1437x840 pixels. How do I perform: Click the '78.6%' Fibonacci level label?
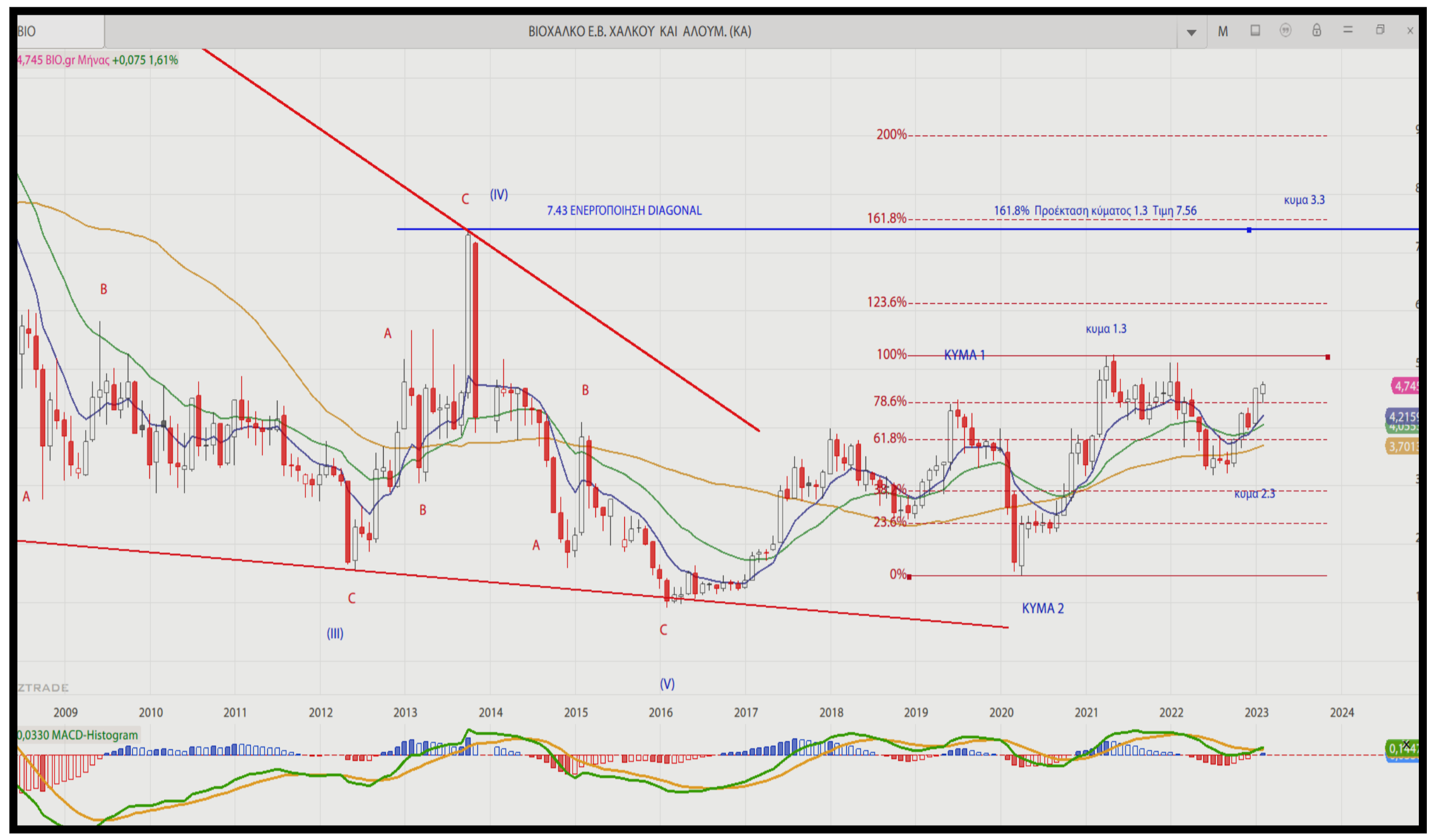[x=889, y=401]
